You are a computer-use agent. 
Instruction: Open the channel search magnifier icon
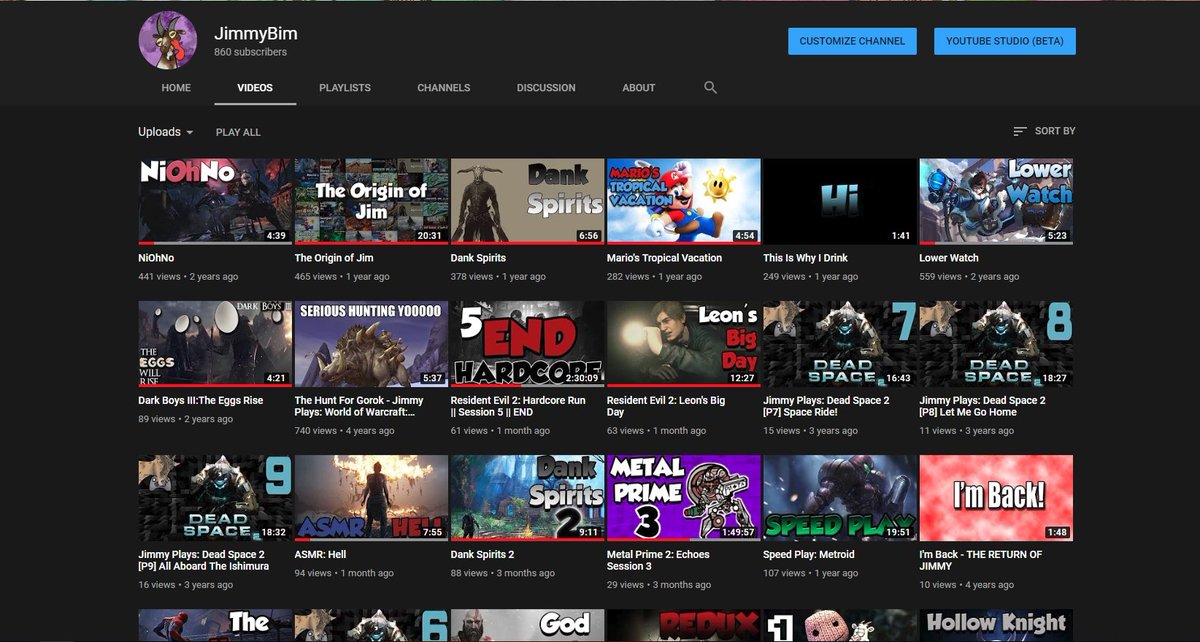[710, 88]
